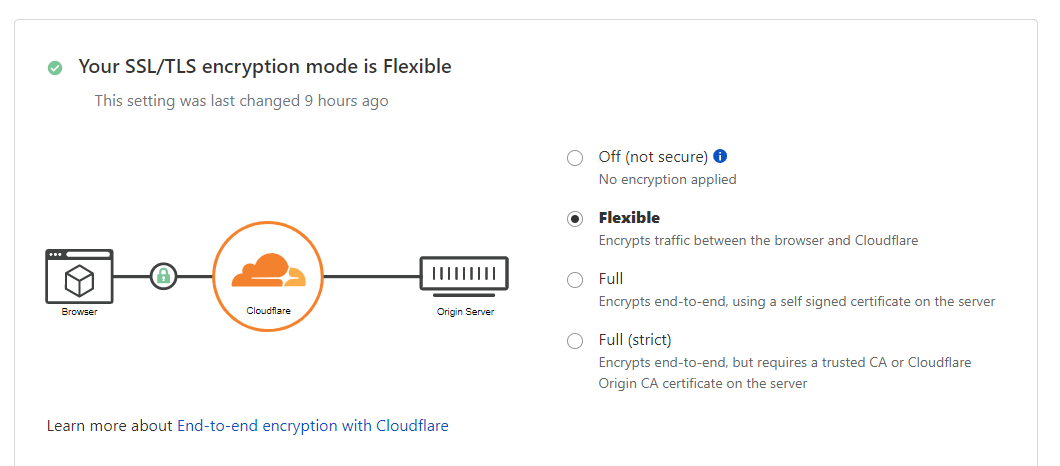1060x466 pixels.
Task: Click the Full option label text
Action: pos(611,279)
